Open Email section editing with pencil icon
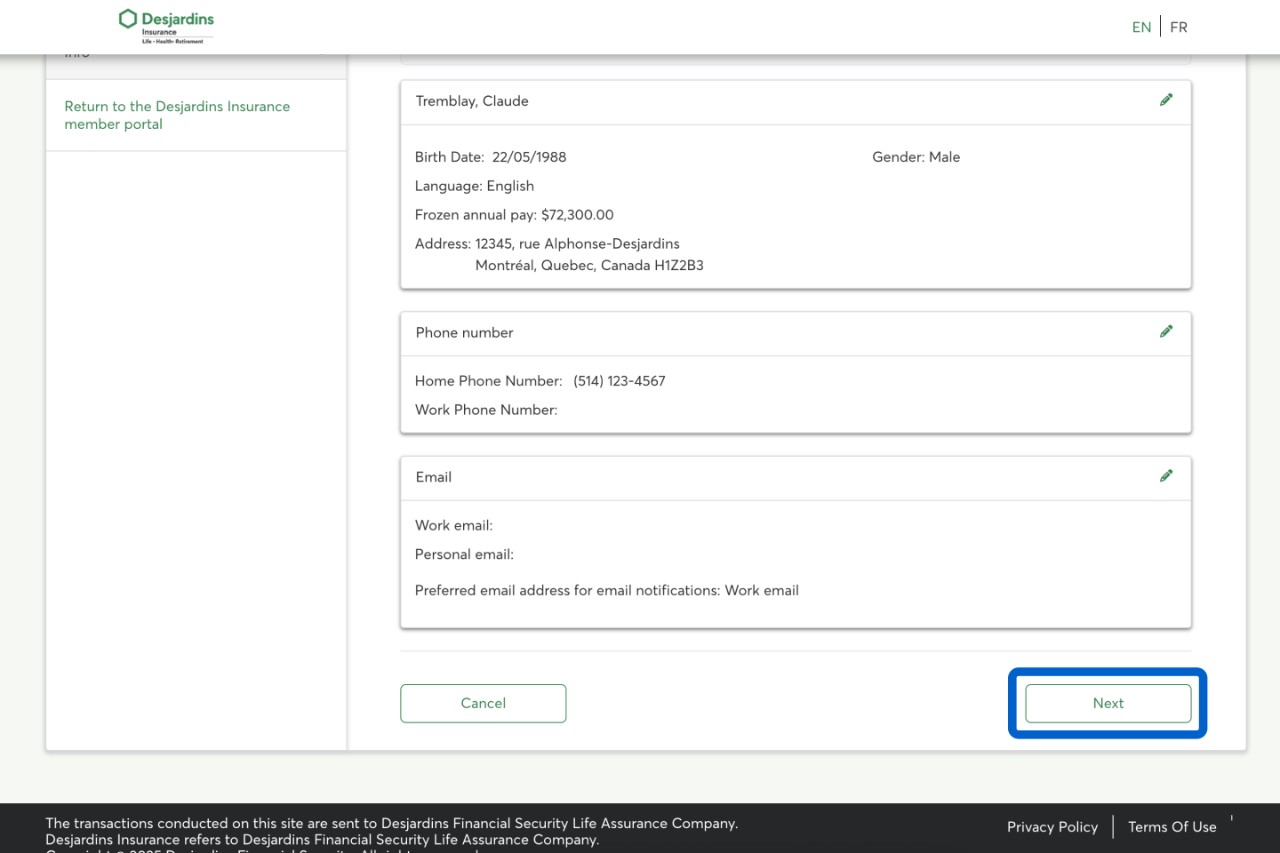The height and width of the screenshot is (853, 1280). coord(1166,476)
